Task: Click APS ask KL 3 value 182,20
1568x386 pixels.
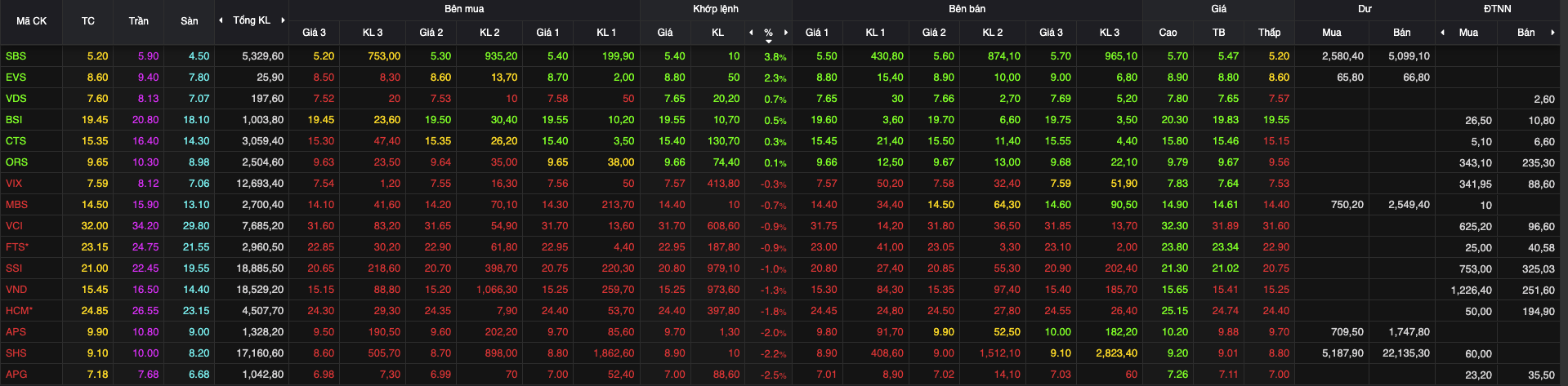Action: point(1121,332)
